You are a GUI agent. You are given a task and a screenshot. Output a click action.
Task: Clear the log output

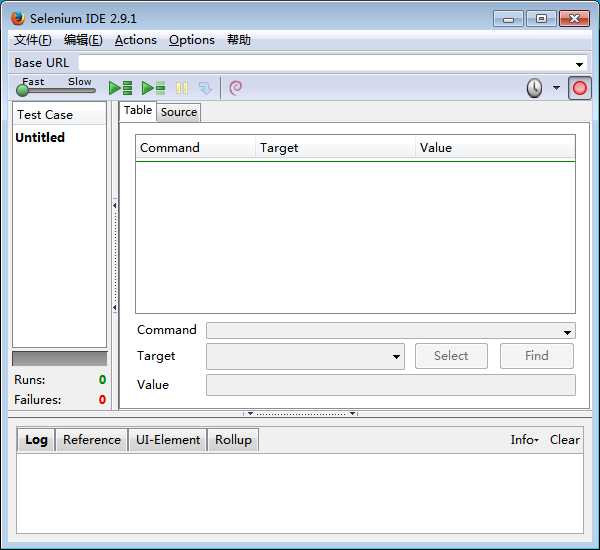tap(565, 440)
